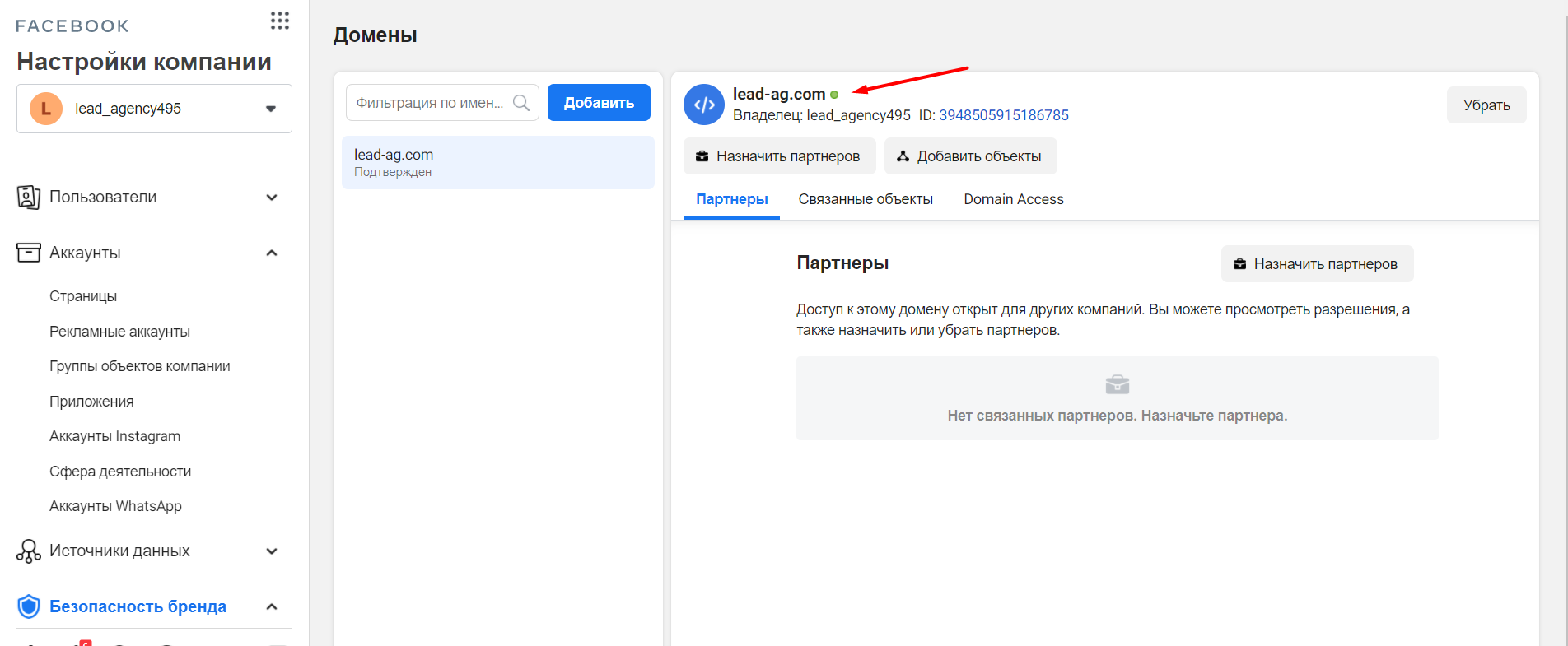The image size is (1568, 646).
Task: Click the Домены page heading
Action: (x=375, y=35)
